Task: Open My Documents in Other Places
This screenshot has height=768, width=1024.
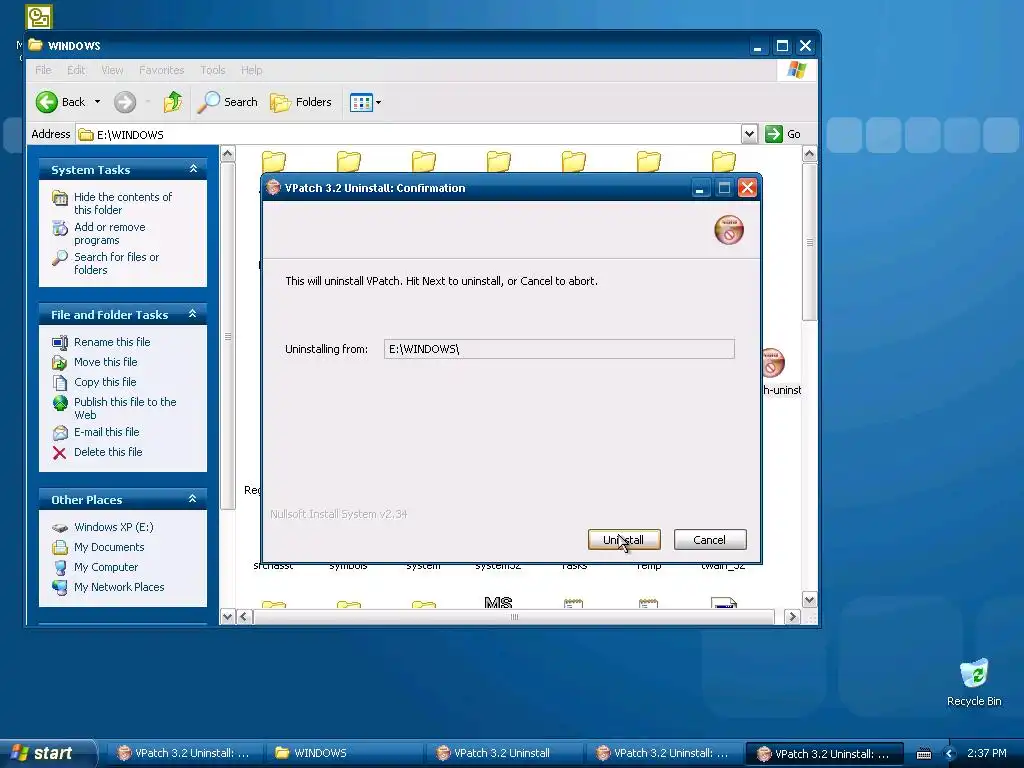Action: pyautogui.click(x=109, y=547)
